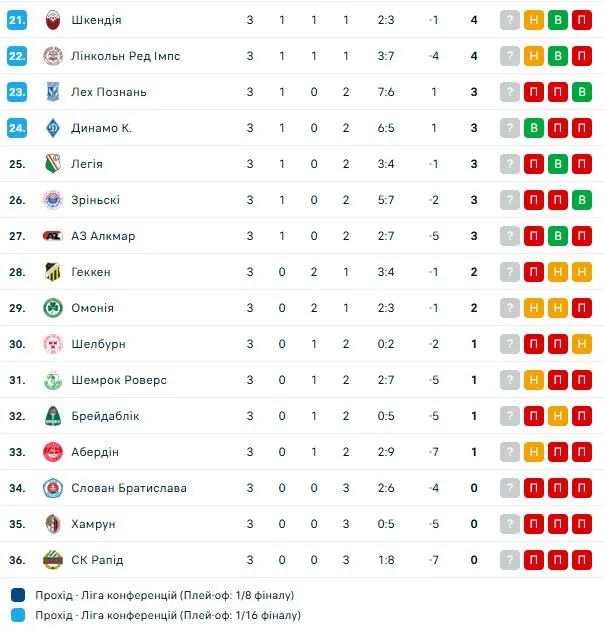The width and height of the screenshot is (605, 631).
Task: Click the green В badge in Лех Познань row
Action: click(x=582, y=92)
